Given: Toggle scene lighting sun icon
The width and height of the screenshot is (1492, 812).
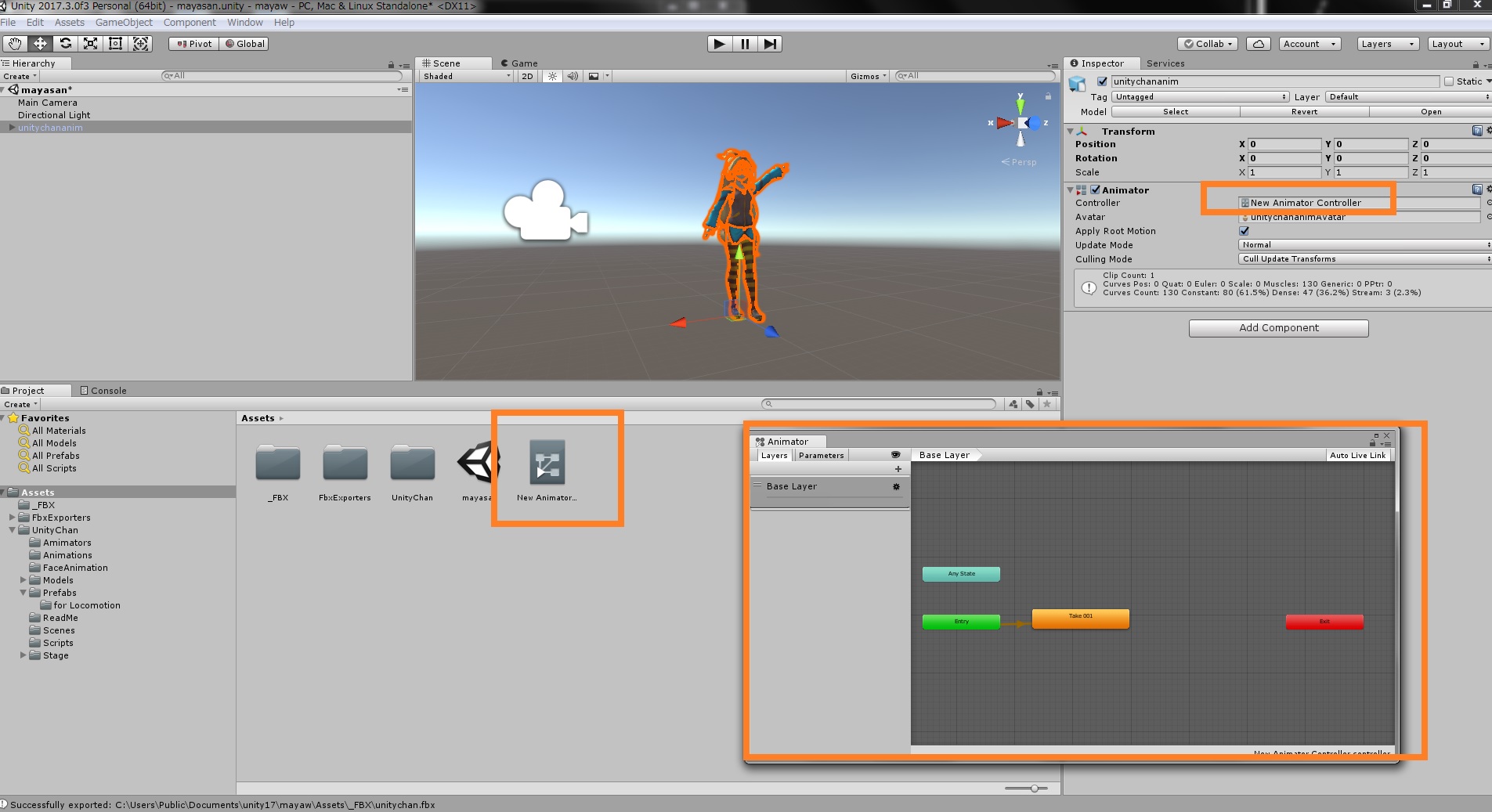Looking at the screenshot, I should [x=553, y=76].
